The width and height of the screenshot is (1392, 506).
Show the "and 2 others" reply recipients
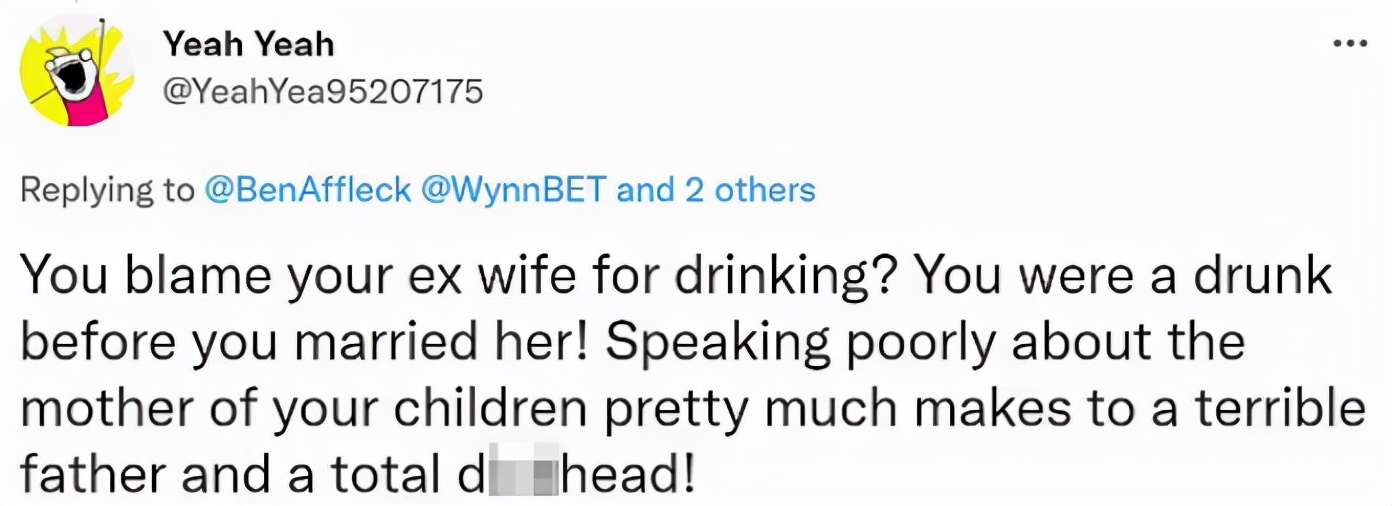(x=716, y=190)
